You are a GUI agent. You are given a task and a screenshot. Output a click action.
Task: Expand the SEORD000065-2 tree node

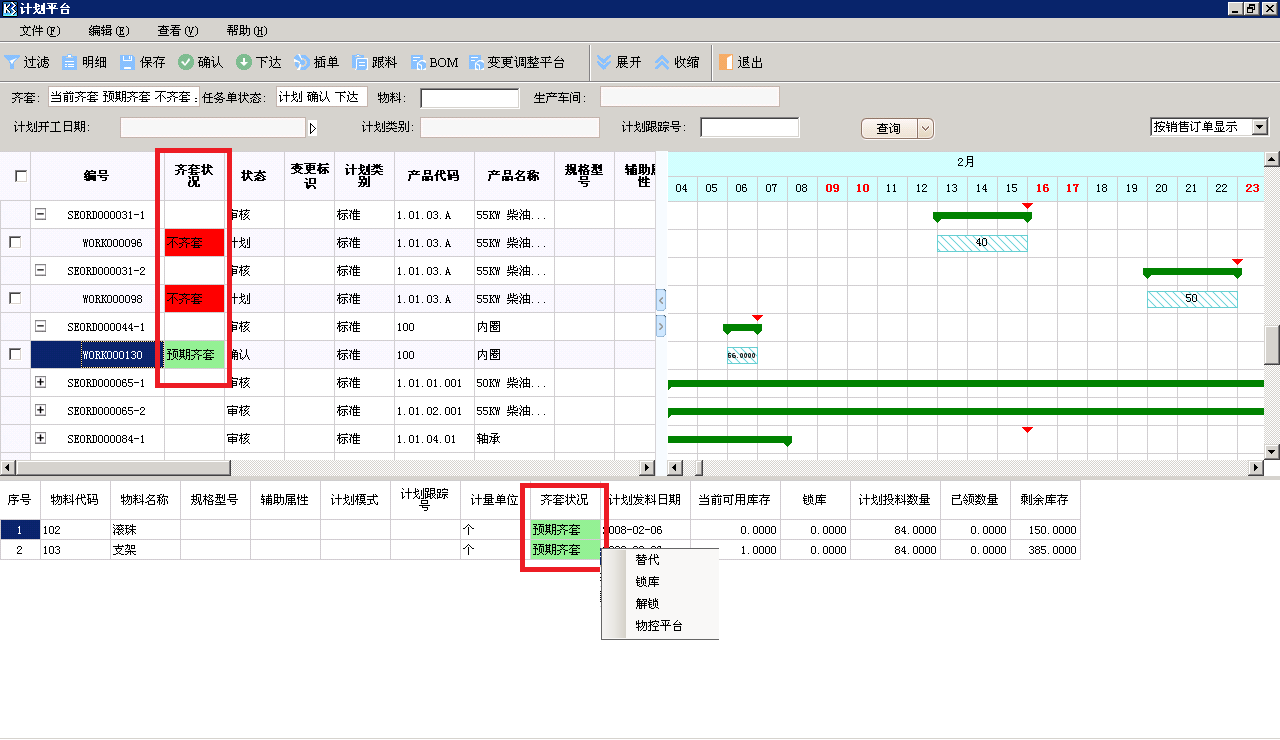tap(41, 410)
